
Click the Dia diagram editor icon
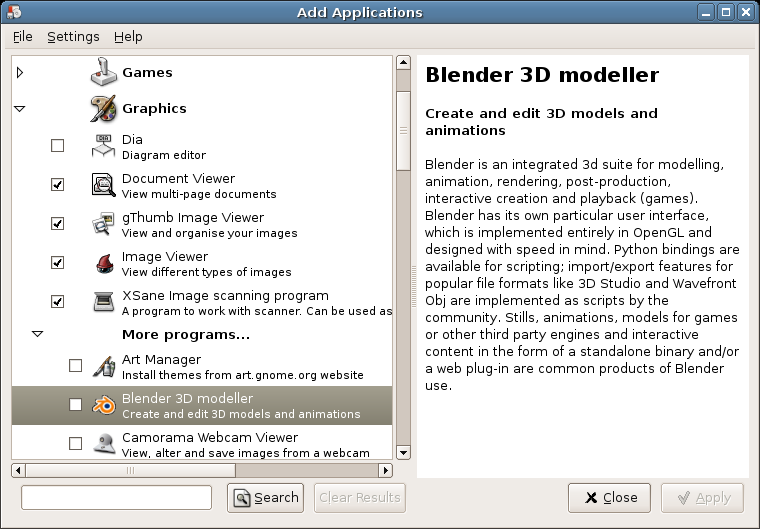[103, 146]
